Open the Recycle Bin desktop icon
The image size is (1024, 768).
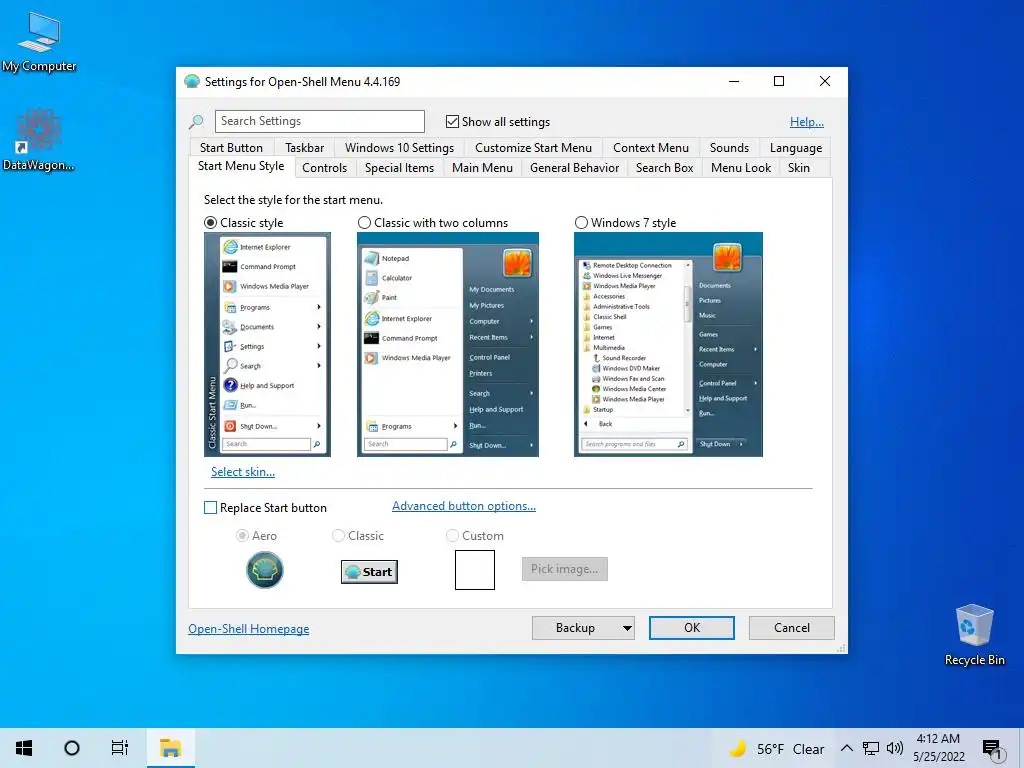[974, 635]
